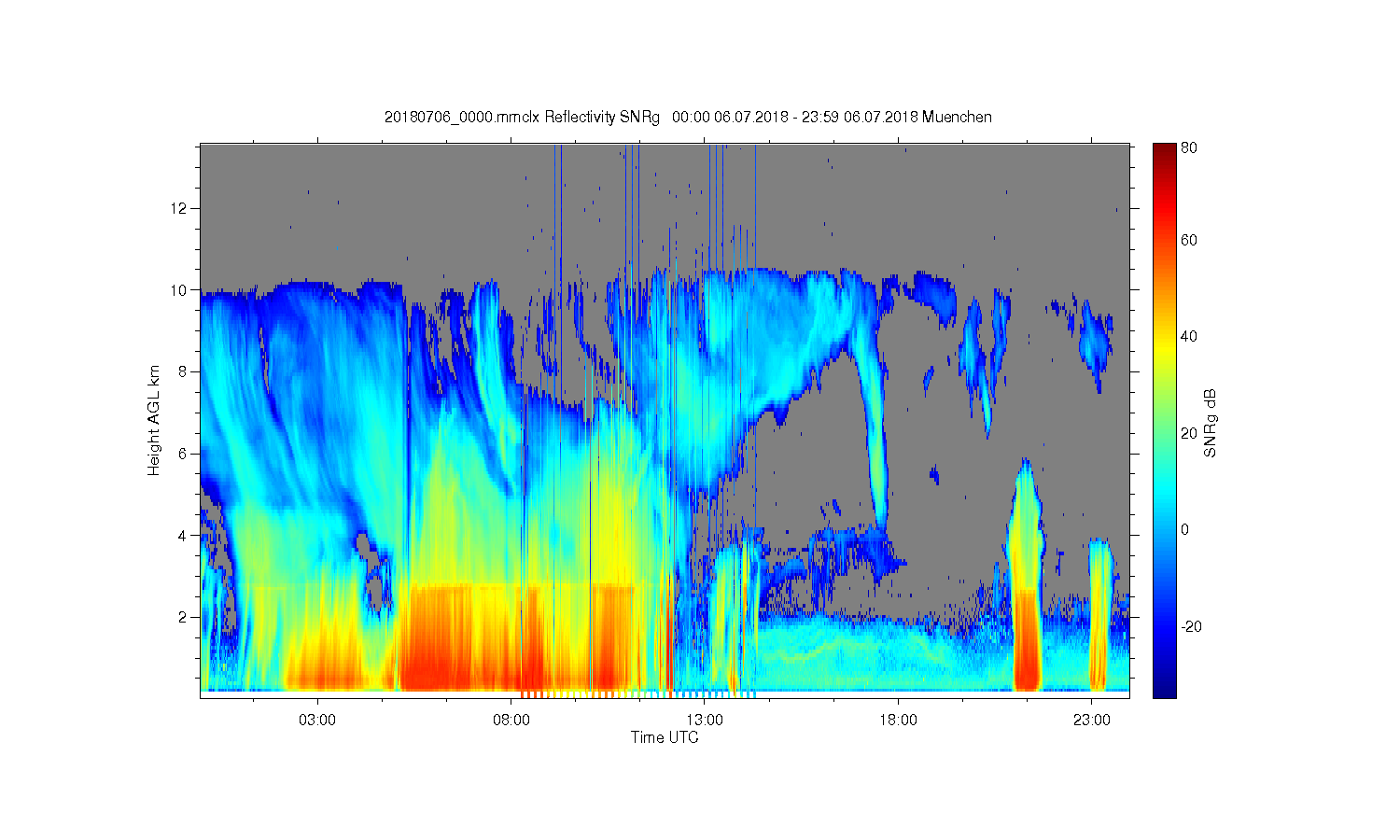The image size is (1400, 840).
Task: Click the colorbar value 40
Action: tap(1189, 336)
